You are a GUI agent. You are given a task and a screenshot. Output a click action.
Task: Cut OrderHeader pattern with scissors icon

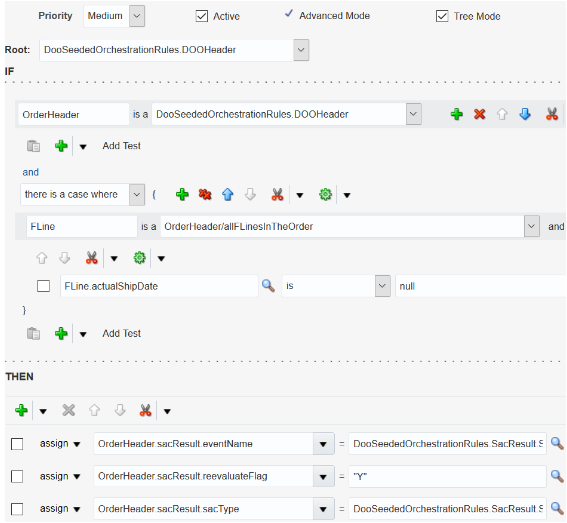552,114
